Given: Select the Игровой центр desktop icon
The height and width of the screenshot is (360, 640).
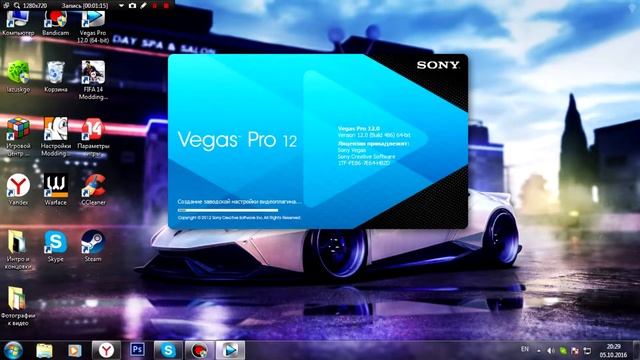Looking at the screenshot, I should (x=18, y=137).
